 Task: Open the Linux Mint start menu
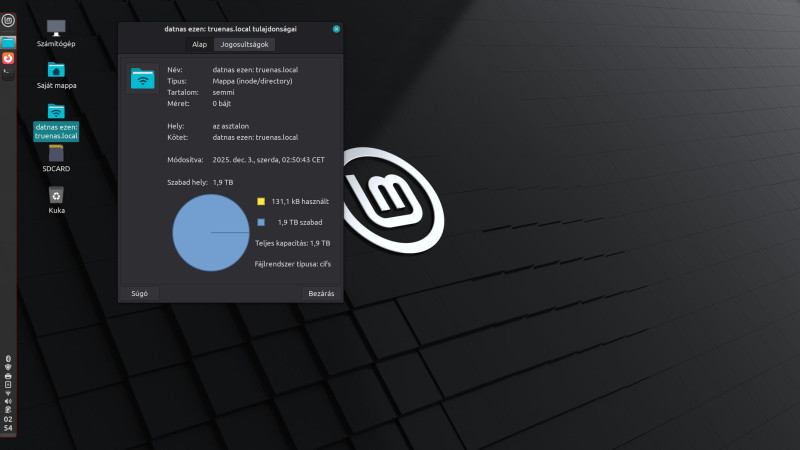coord(8,20)
